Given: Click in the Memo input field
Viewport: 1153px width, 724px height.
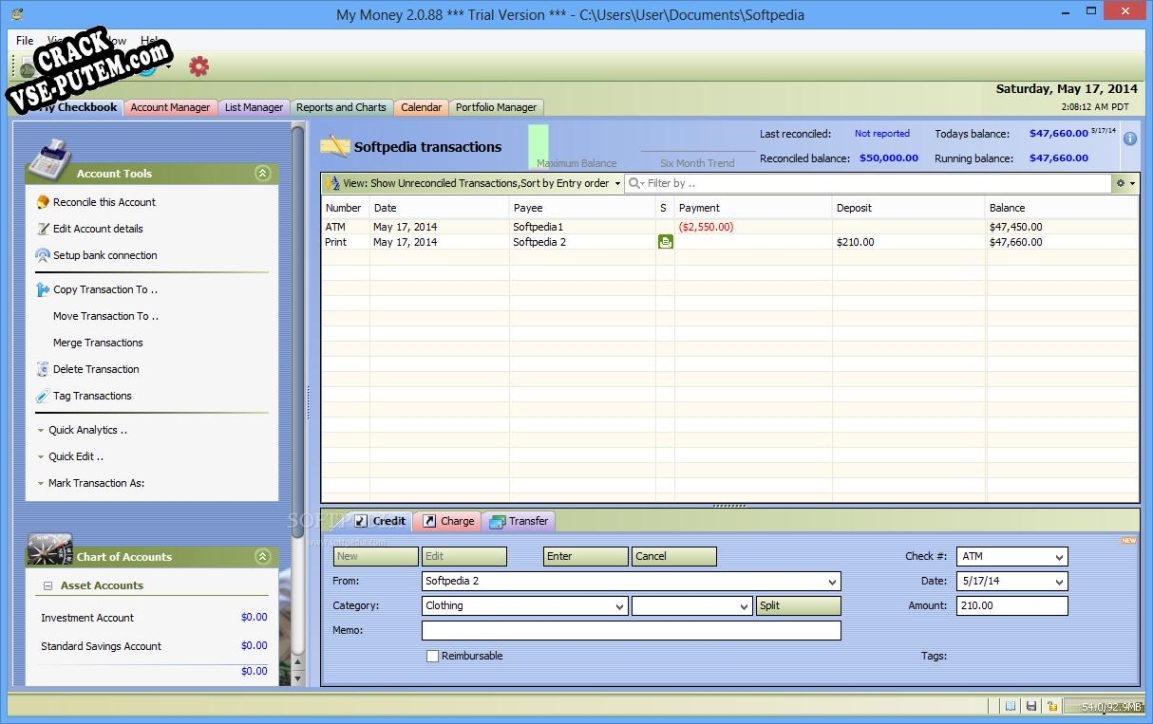Looking at the screenshot, I should coord(631,631).
